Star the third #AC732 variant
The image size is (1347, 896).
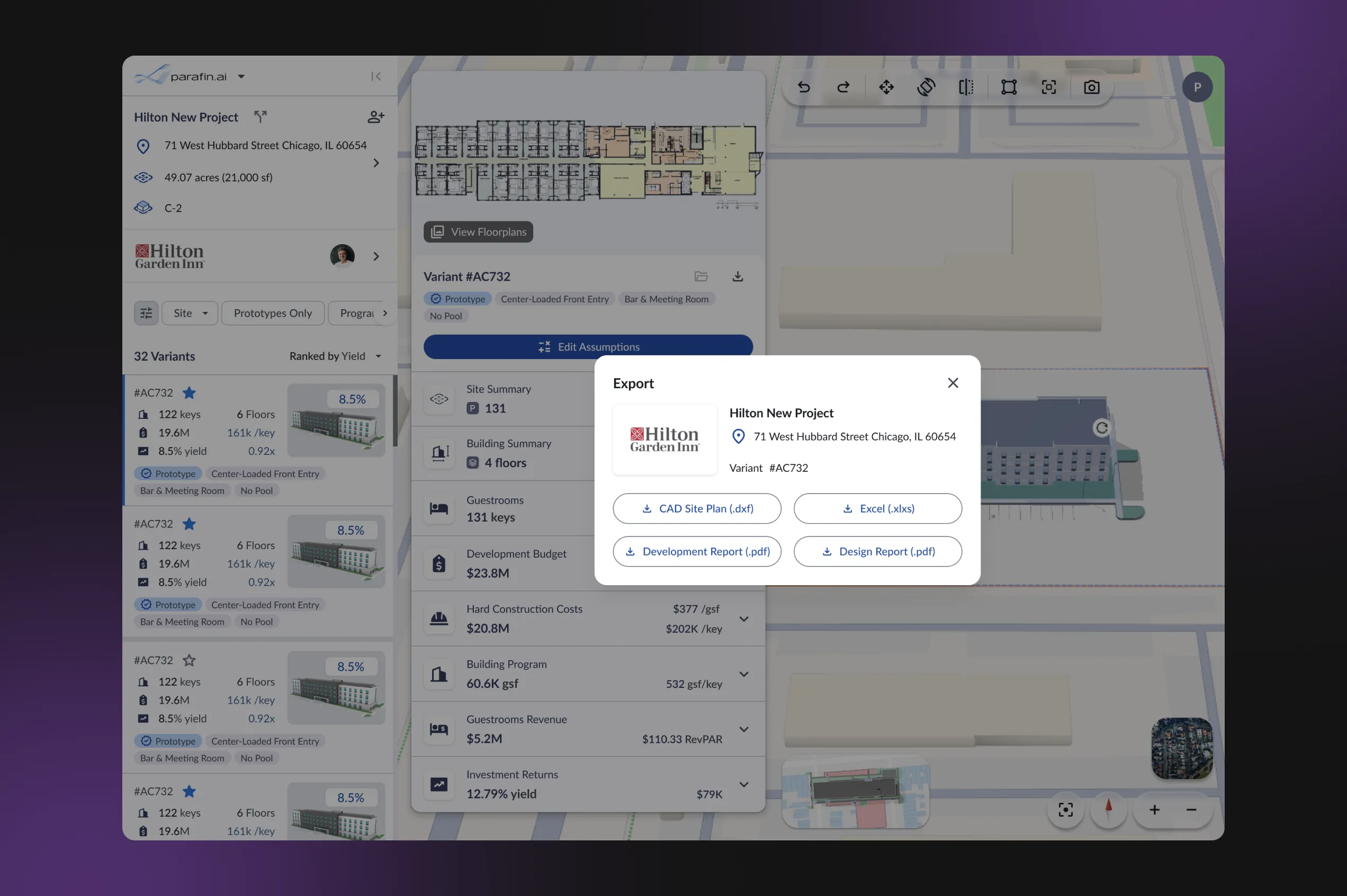[189, 660]
